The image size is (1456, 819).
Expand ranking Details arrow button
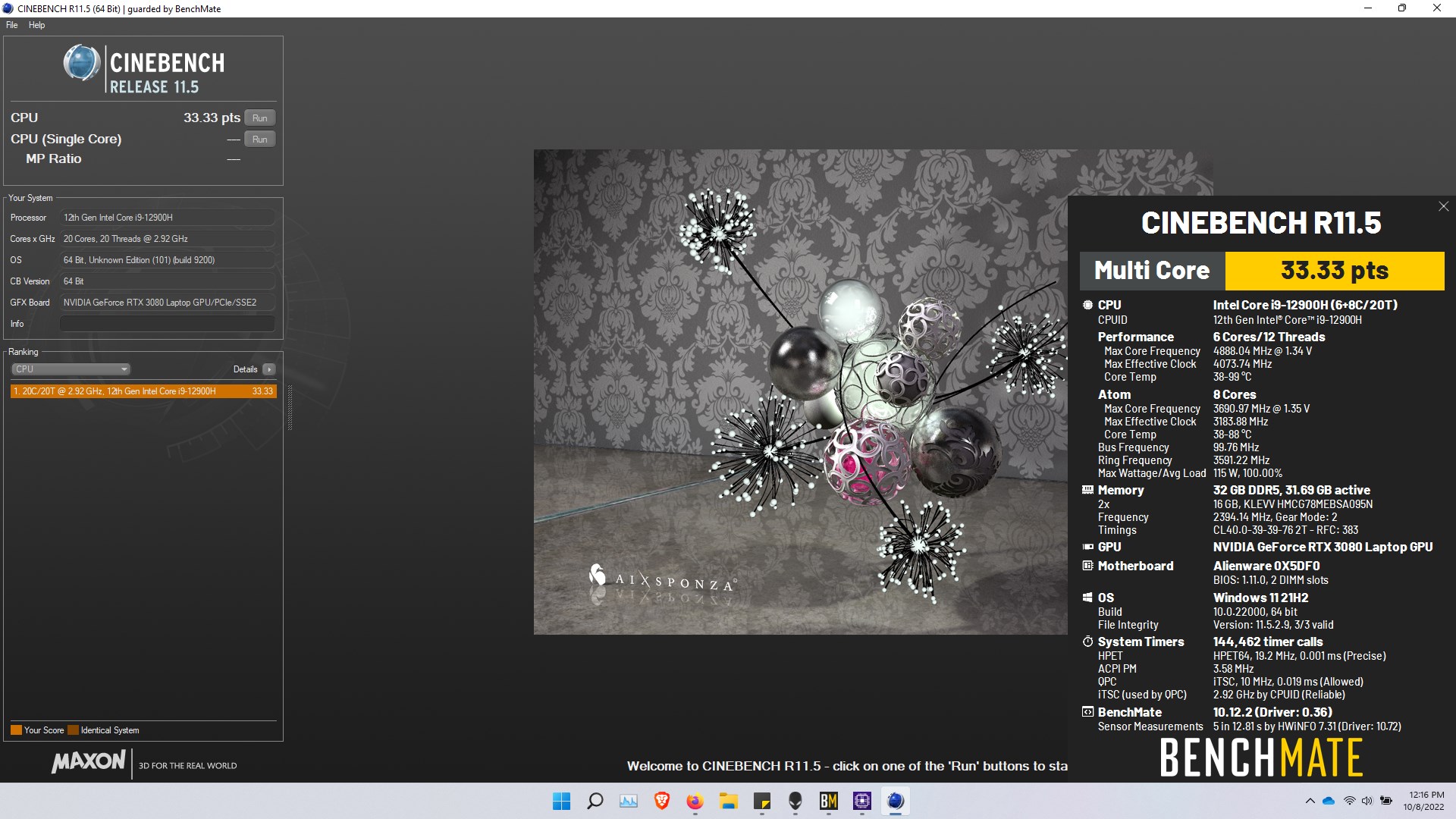(269, 369)
